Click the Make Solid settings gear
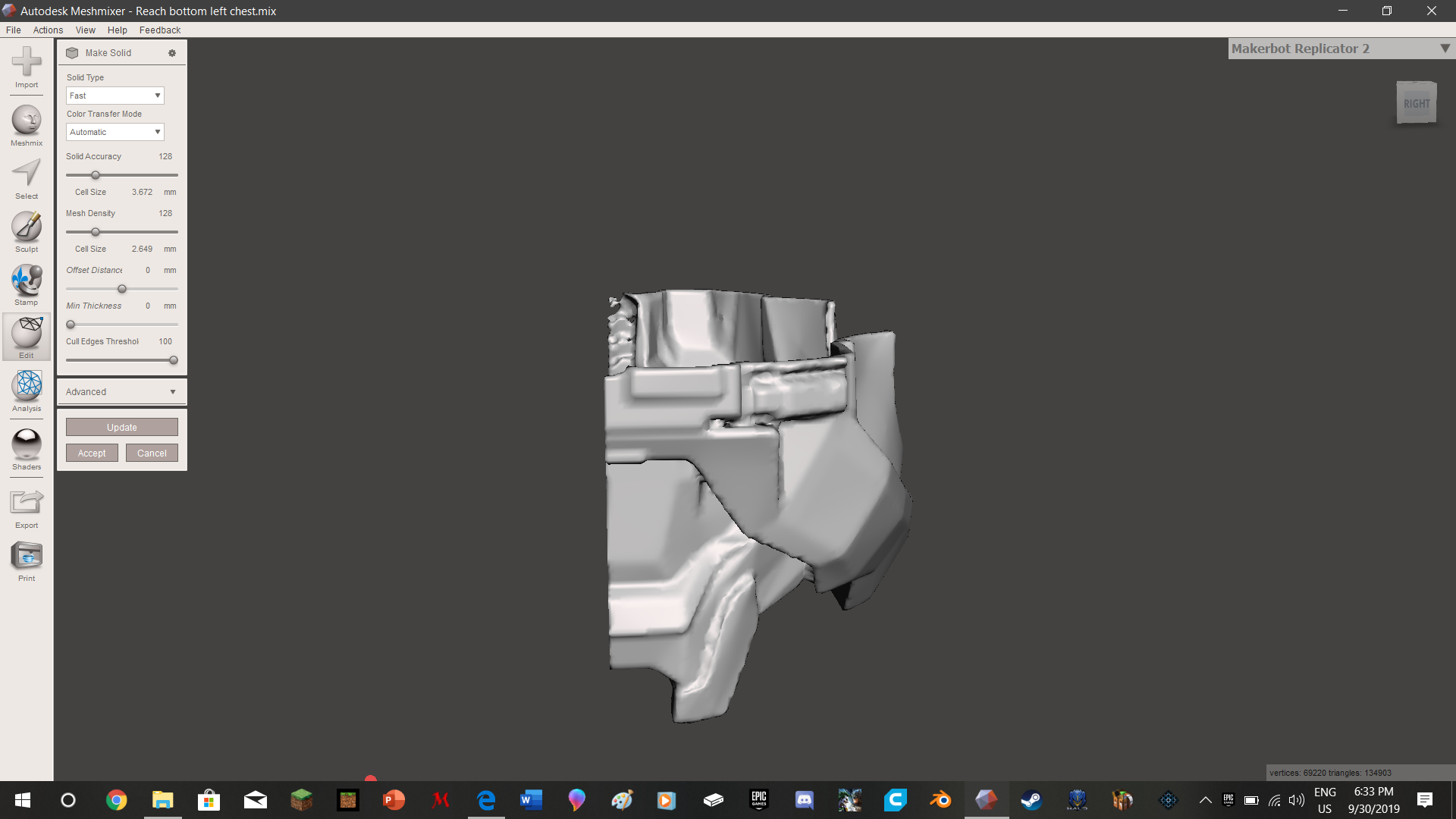 point(172,53)
